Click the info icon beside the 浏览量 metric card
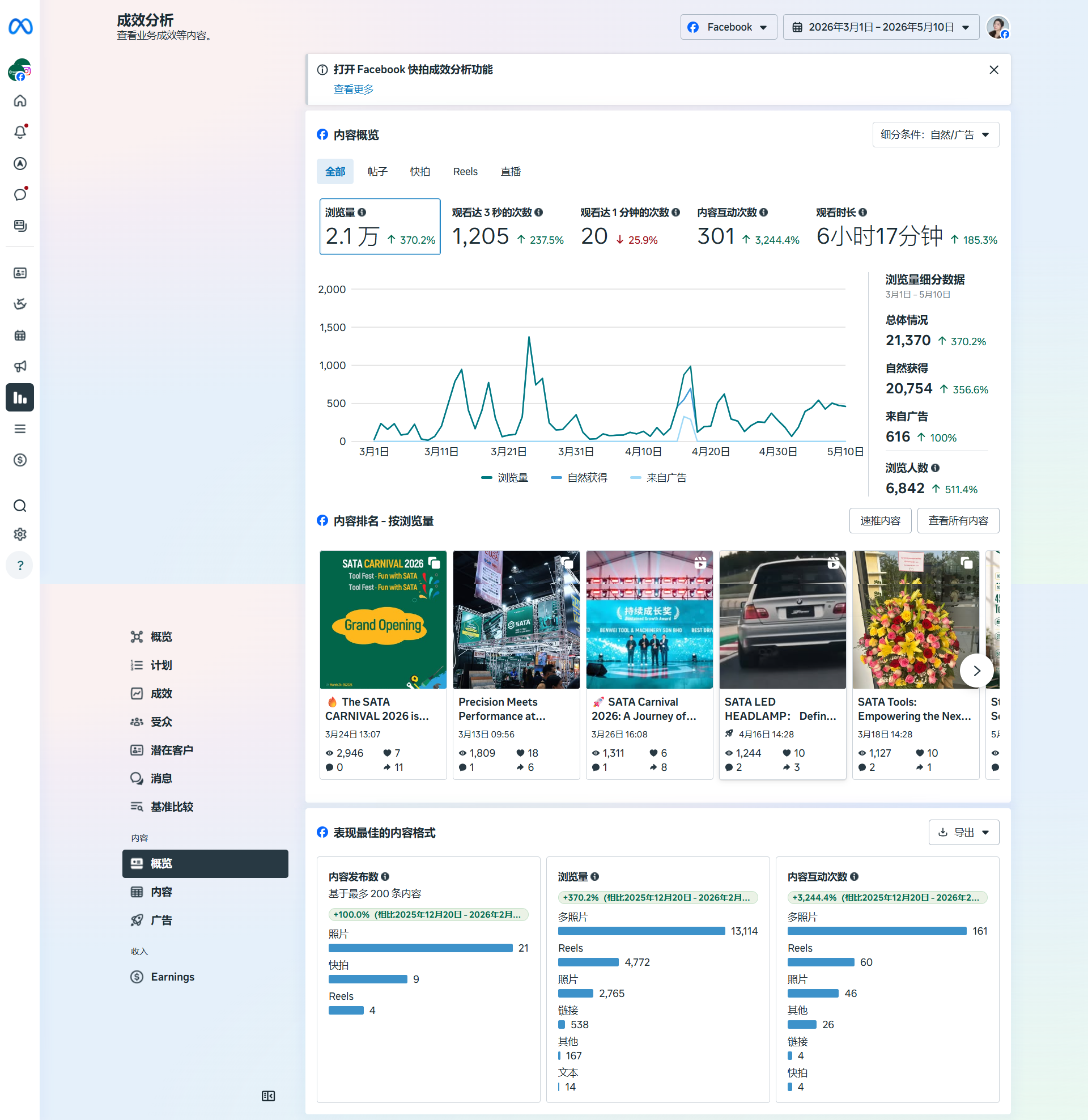The height and width of the screenshot is (1120, 1088). coord(362,213)
